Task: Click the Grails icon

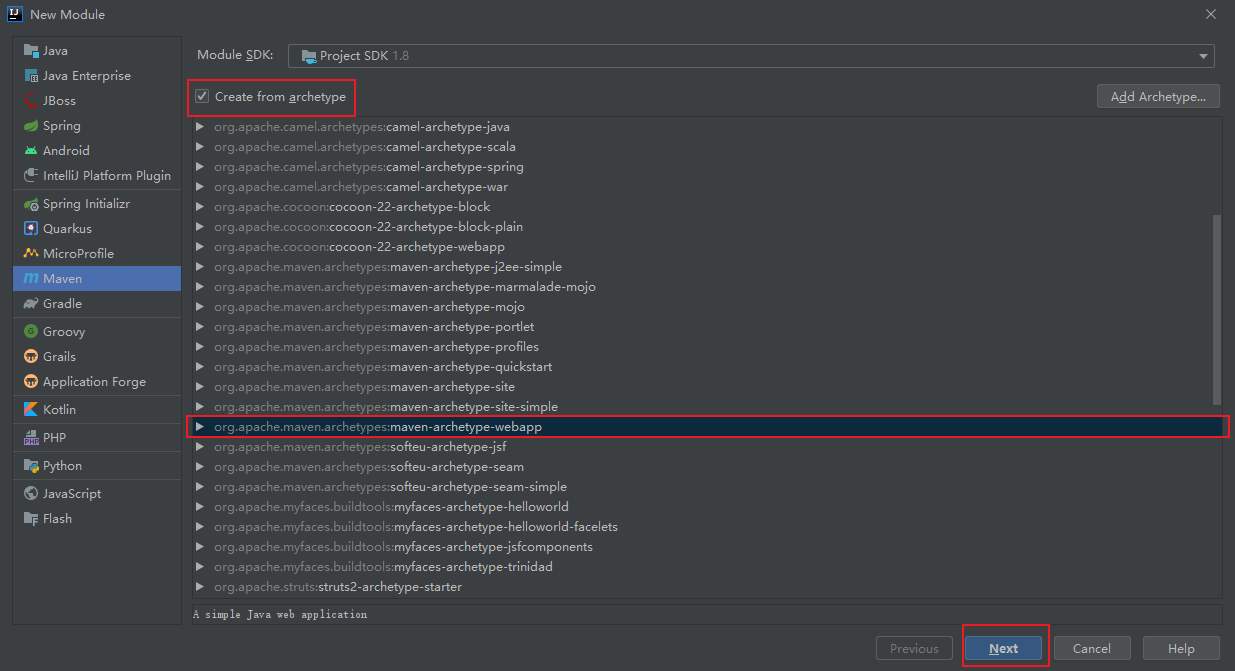Action: click(x=31, y=356)
